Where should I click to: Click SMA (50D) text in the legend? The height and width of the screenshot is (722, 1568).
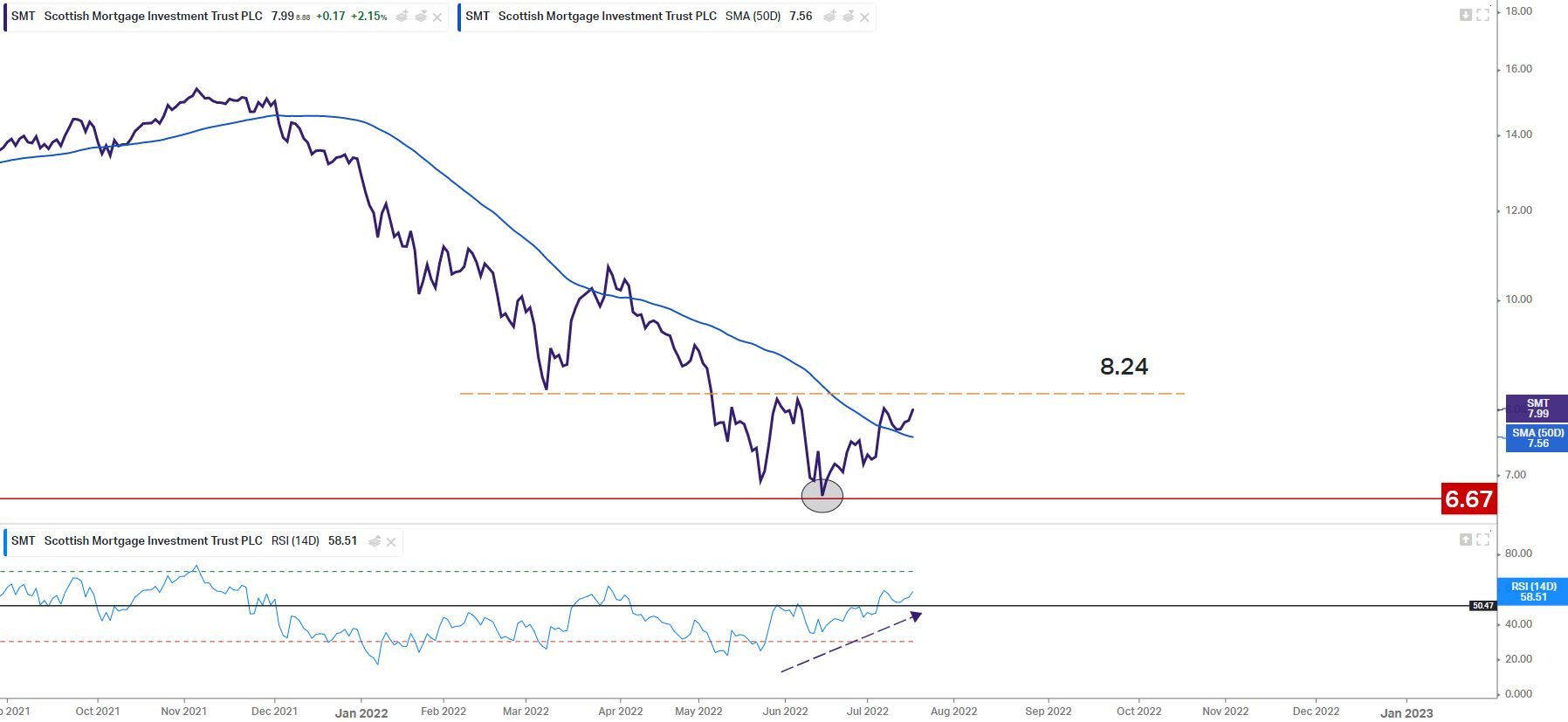[753, 16]
